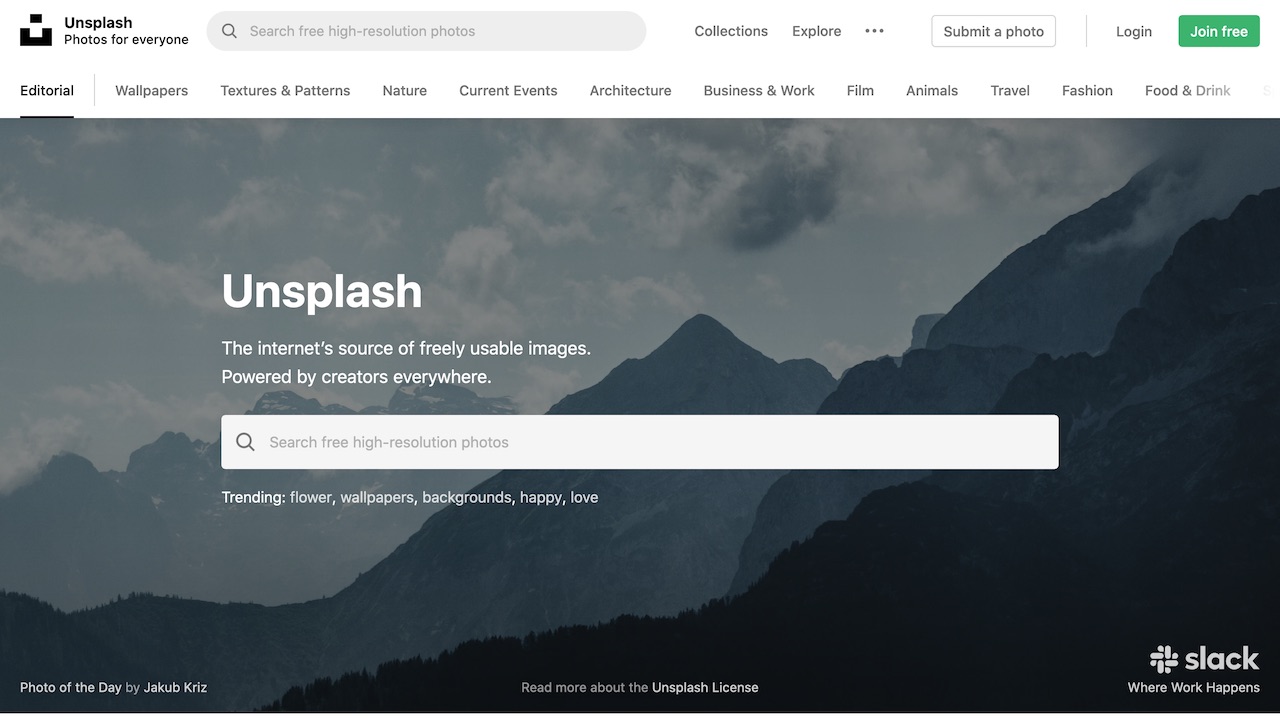Search the trending term love

(584, 497)
